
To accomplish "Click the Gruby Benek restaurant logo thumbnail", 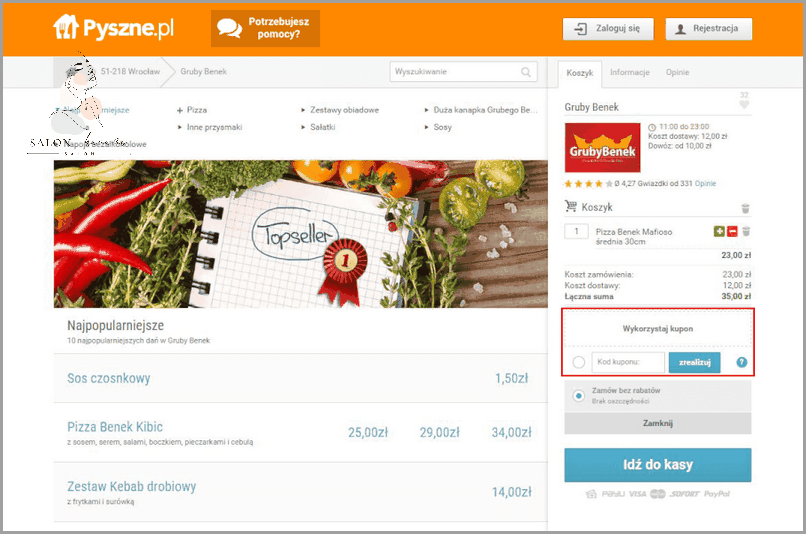I will click(602, 148).
